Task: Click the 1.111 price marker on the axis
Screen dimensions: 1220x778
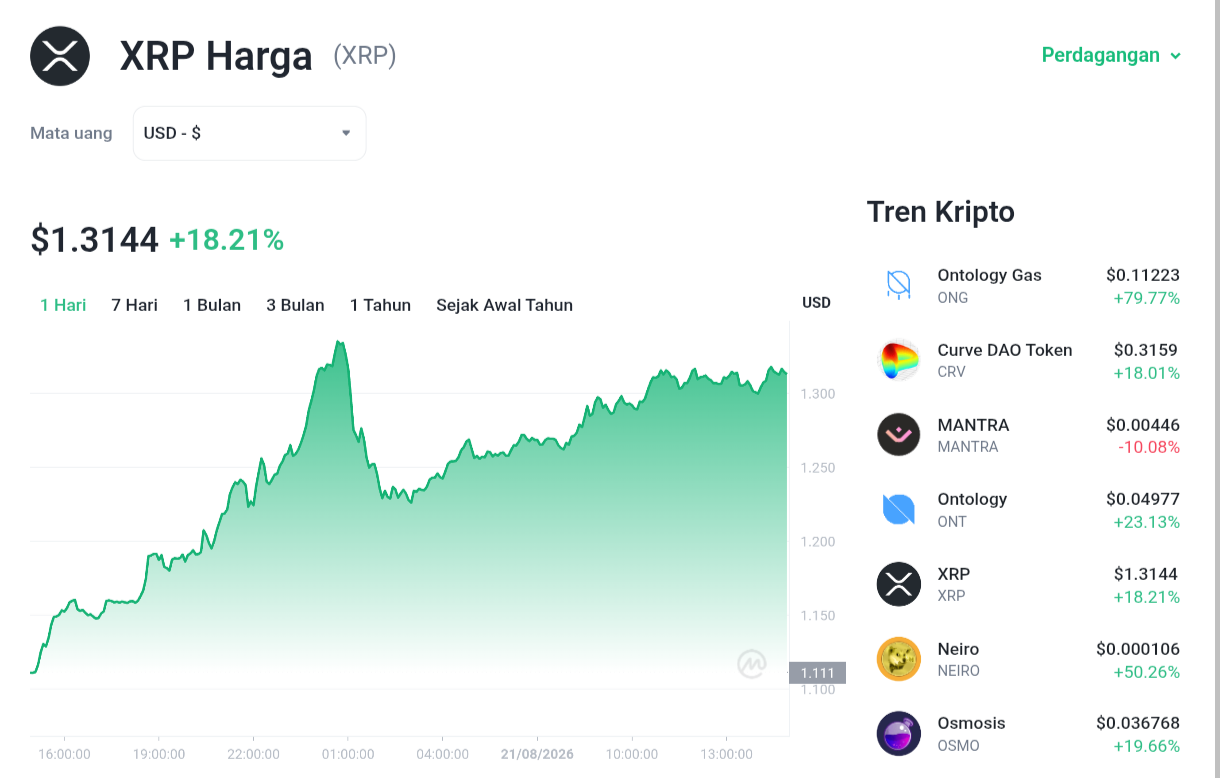Action: point(817,673)
